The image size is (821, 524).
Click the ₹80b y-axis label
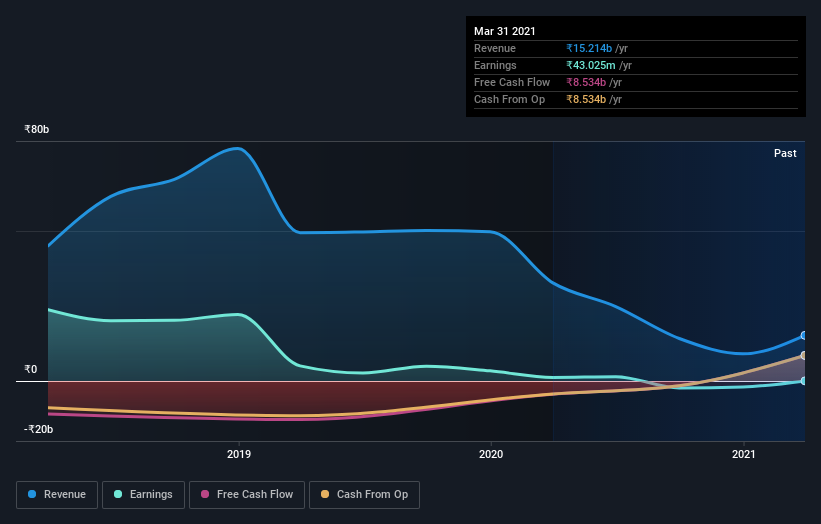tap(37, 129)
